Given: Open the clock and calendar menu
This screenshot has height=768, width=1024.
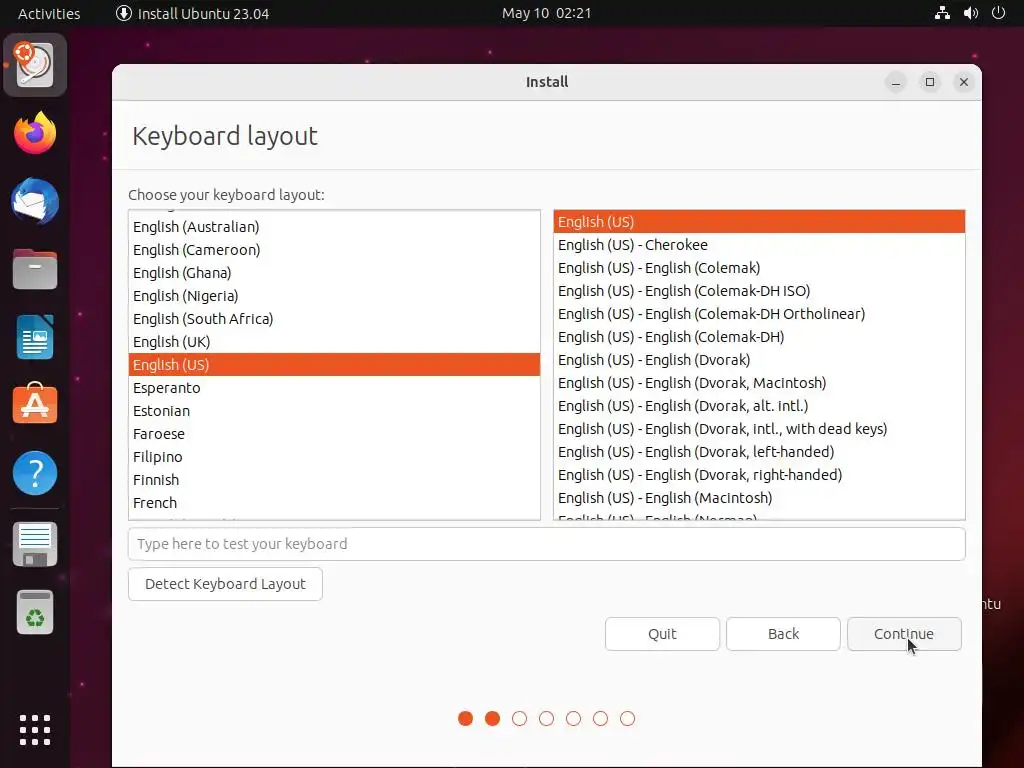Looking at the screenshot, I should [546, 13].
